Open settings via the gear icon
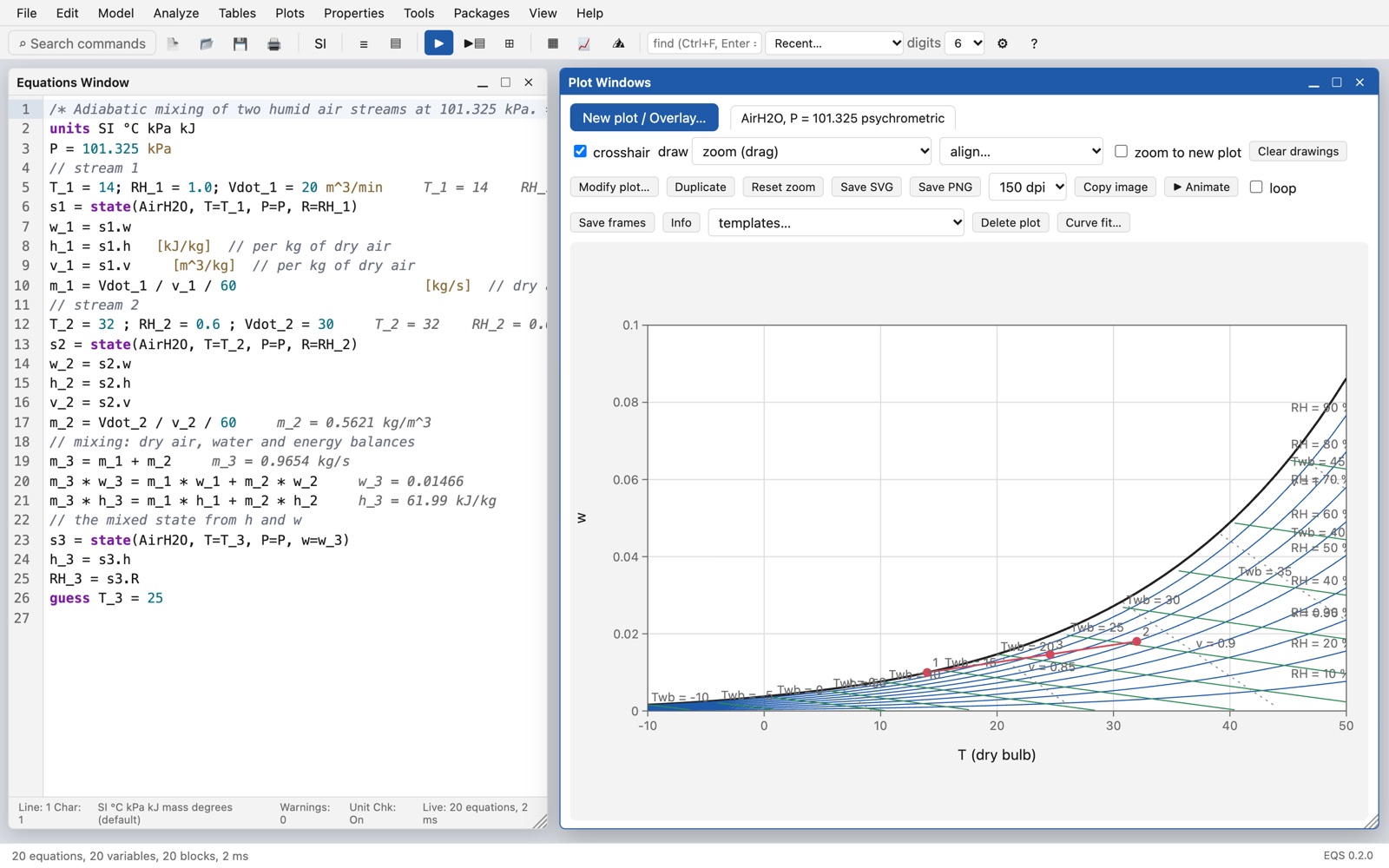The height and width of the screenshot is (868, 1389). (1003, 43)
